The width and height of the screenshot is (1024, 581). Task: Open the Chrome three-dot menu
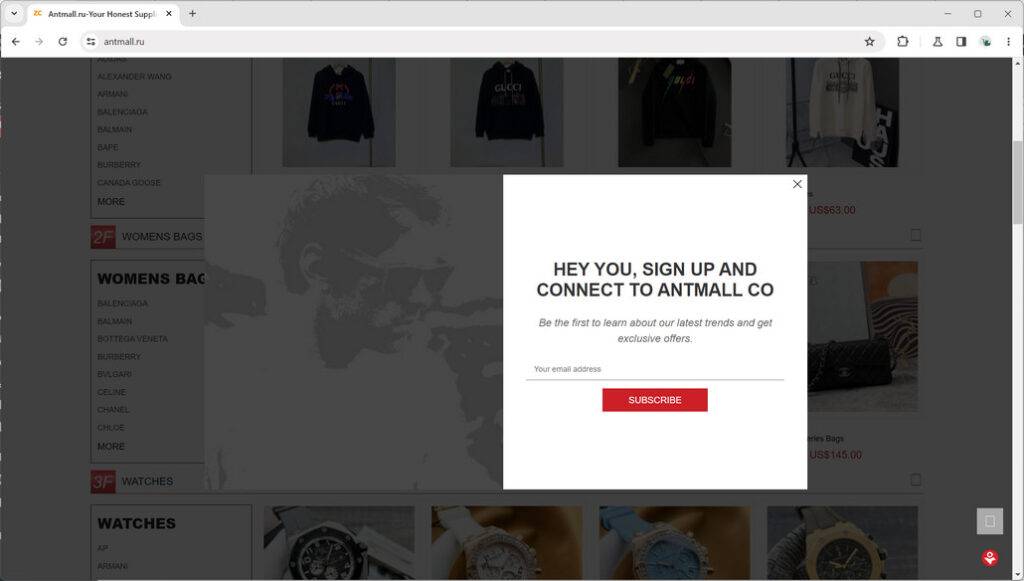pyautogui.click(x=1008, y=42)
